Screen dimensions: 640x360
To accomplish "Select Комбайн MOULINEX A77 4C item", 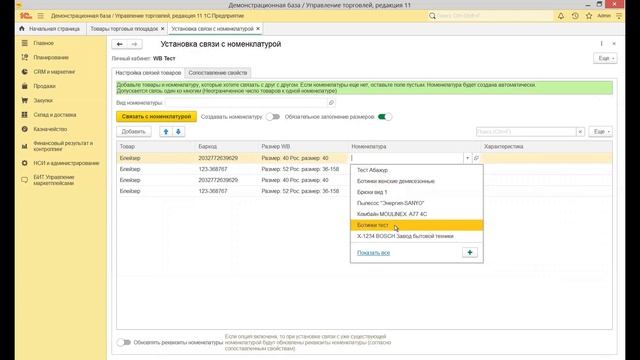I will pos(417,214).
